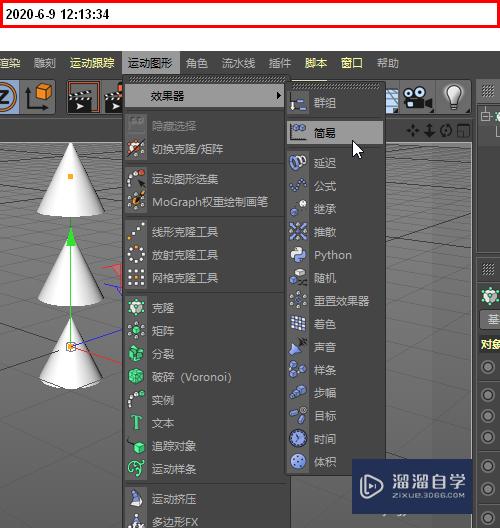Open the 运动图形 menu
The image size is (500, 528).
150,63
